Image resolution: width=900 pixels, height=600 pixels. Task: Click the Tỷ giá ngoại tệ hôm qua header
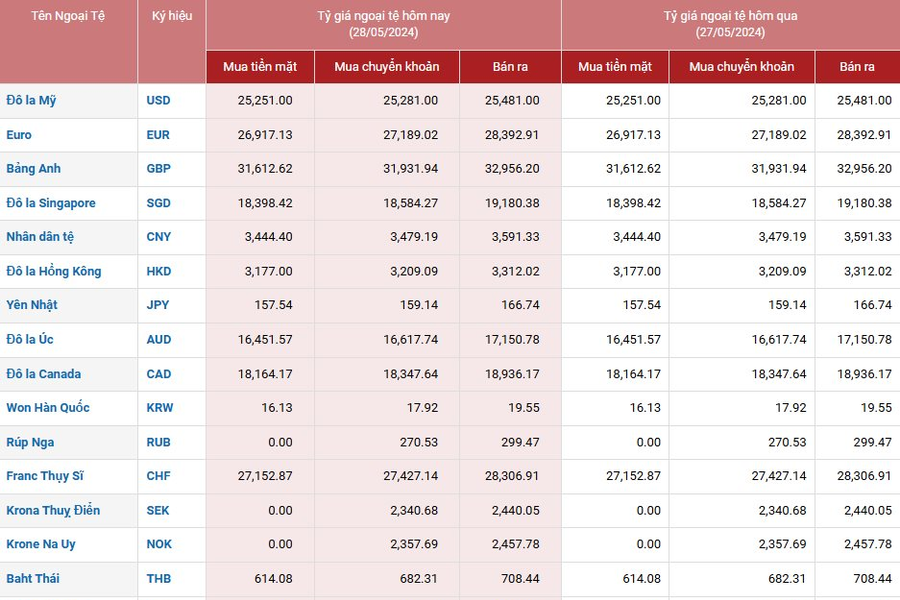coord(730,24)
